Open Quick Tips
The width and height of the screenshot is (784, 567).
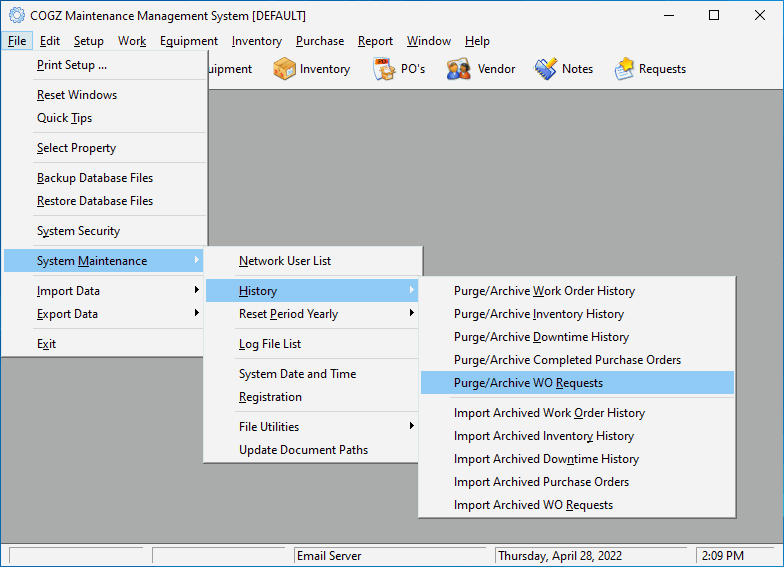[x=104, y=118]
